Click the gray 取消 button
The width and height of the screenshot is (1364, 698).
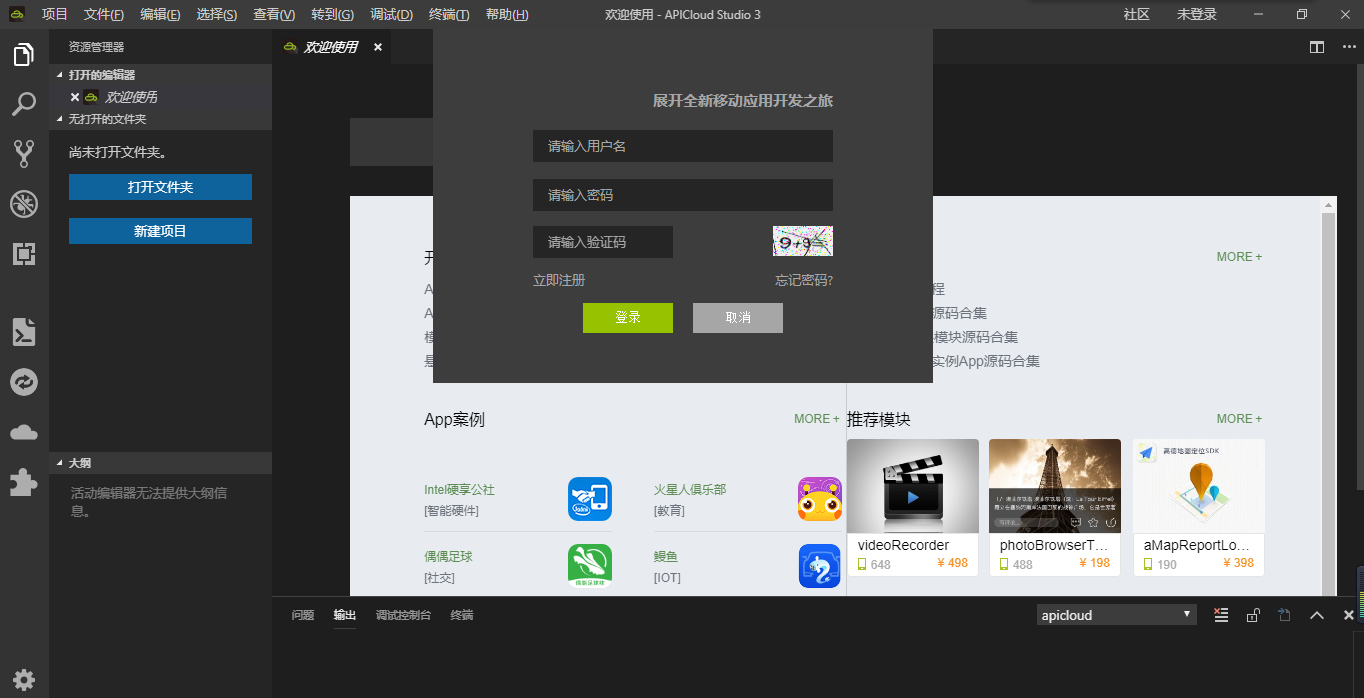click(x=738, y=318)
